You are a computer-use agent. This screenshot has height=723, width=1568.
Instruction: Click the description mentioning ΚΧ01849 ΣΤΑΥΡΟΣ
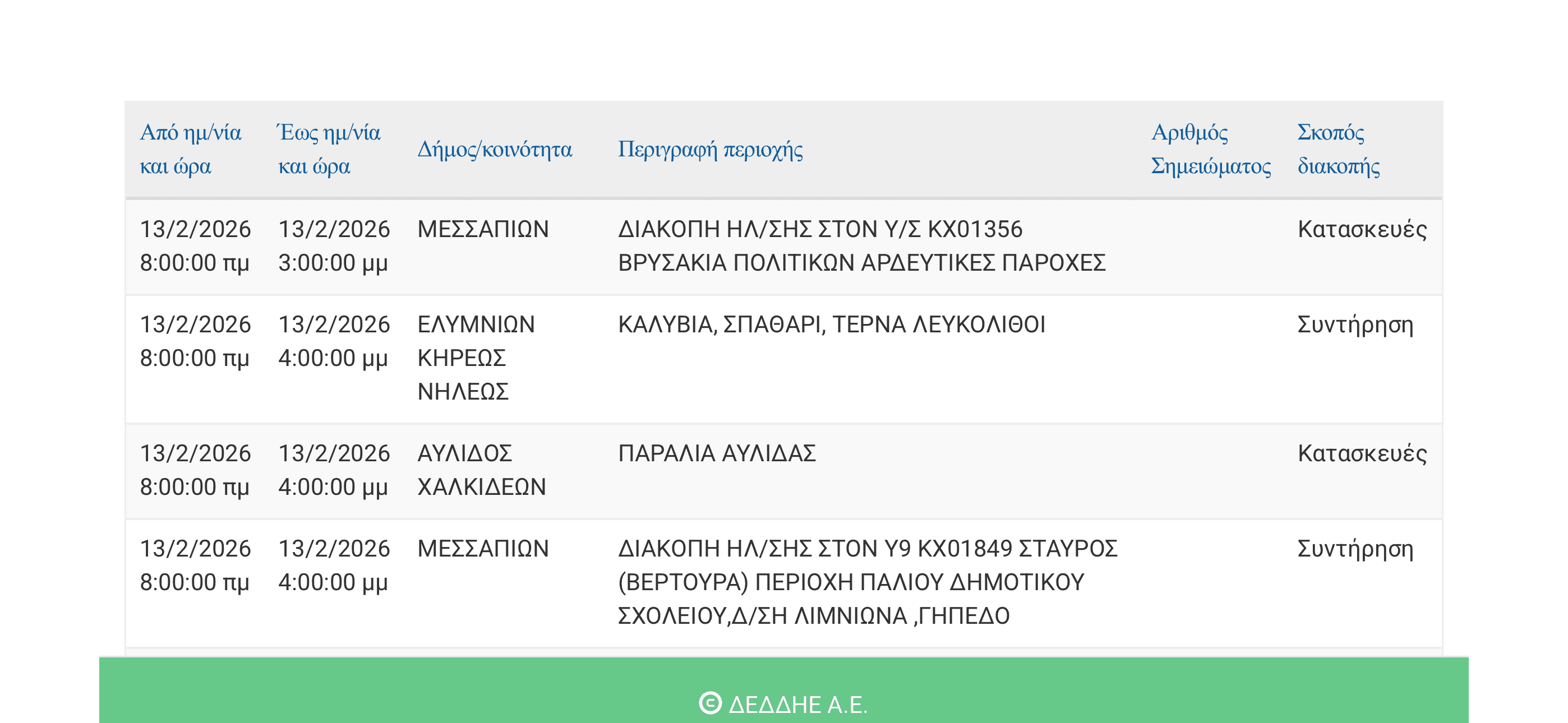(868, 582)
